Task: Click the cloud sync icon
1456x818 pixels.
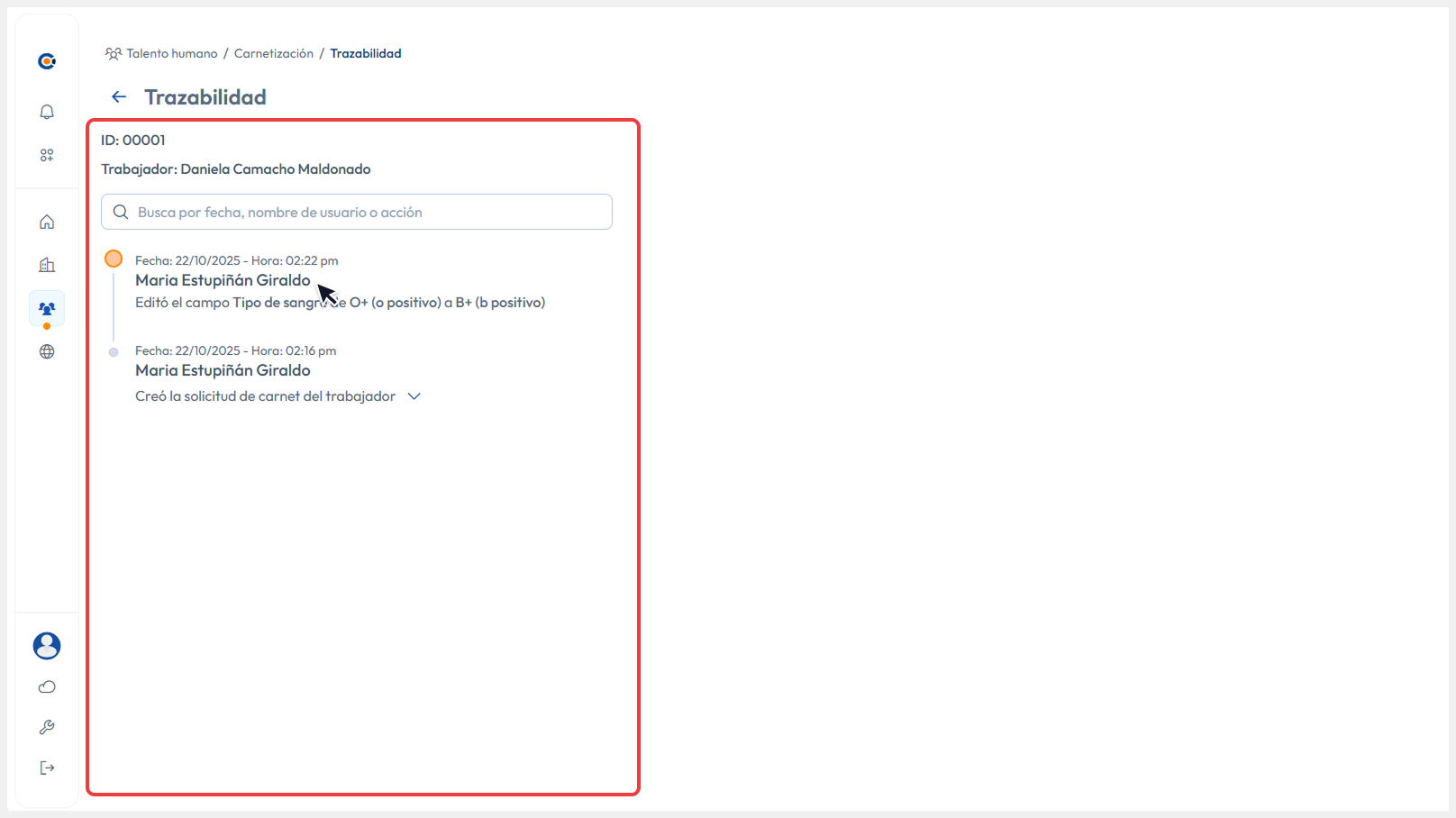Action: tap(46, 686)
